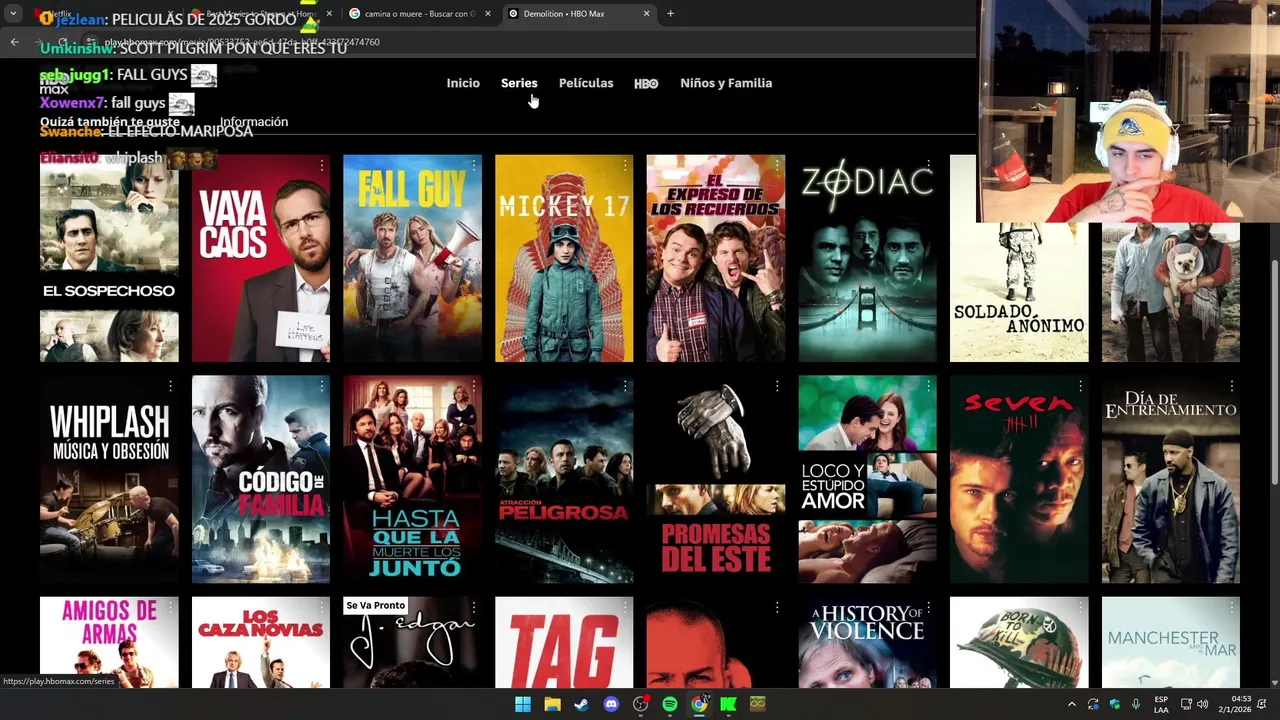The width and height of the screenshot is (1280, 720).
Task: Open Los Cazanovias poster
Action: 260,642
